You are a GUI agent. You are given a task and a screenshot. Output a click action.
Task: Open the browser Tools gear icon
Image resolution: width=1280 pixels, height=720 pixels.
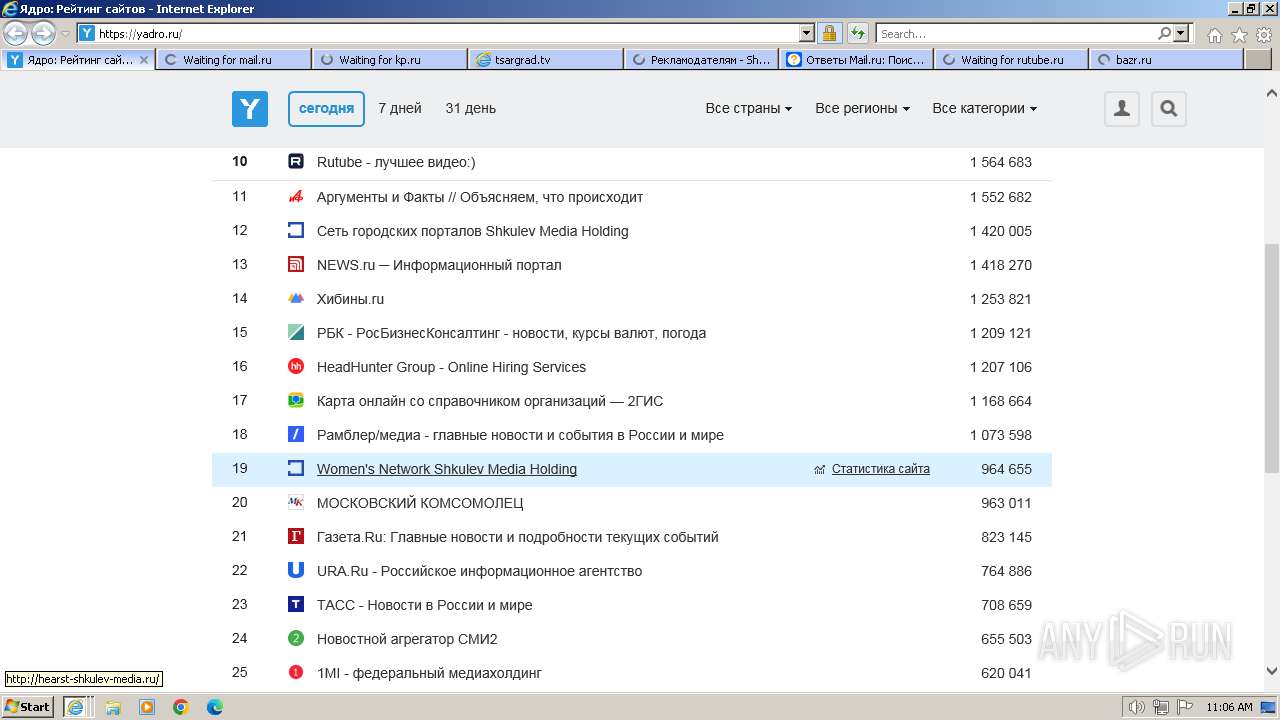[1263, 35]
